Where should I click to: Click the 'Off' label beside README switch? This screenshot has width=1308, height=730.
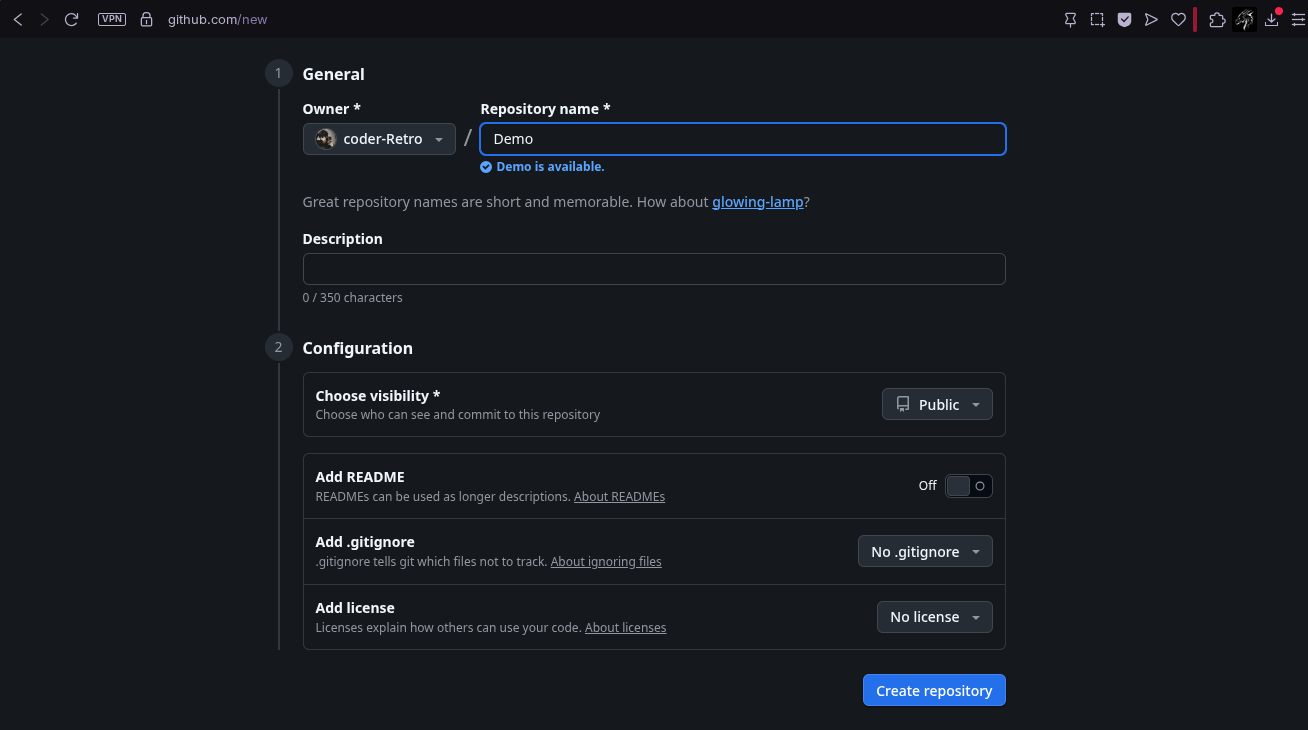[928, 486]
